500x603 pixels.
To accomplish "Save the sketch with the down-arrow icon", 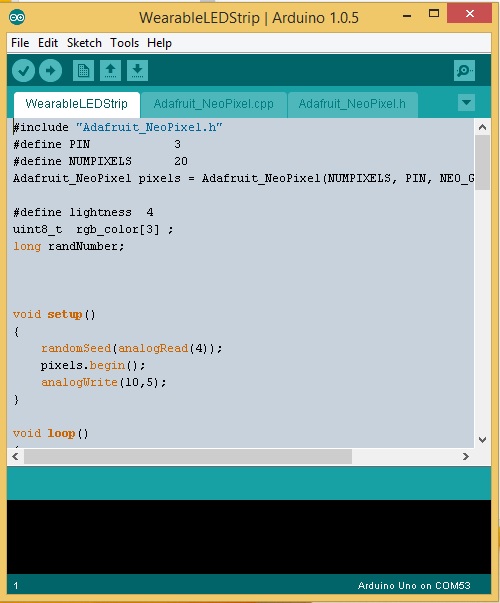I will click(x=137, y=71).
